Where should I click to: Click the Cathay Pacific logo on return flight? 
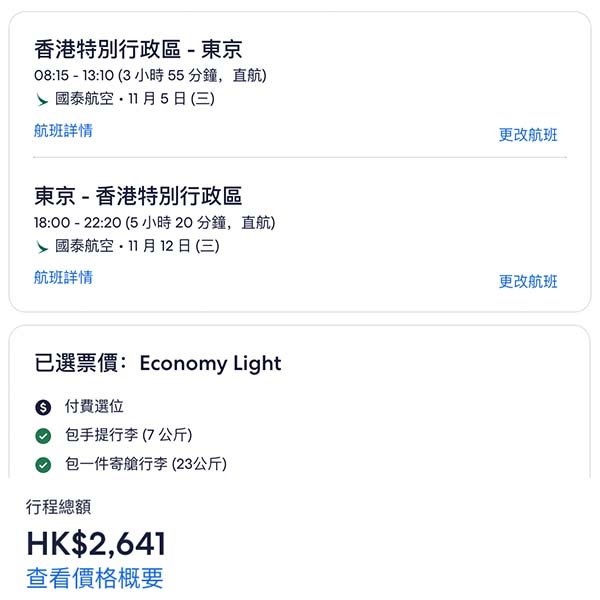click(x=42, y=247)
